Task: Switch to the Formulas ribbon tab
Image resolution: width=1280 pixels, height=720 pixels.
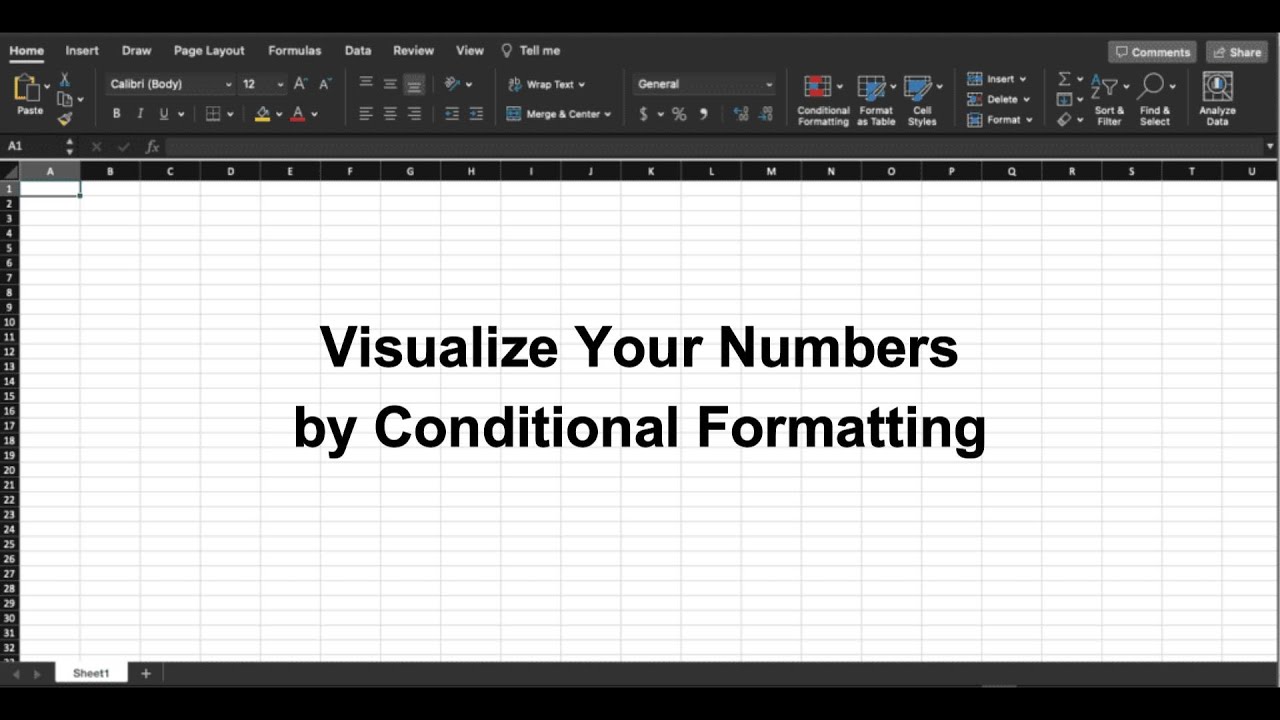Action: 295,51
